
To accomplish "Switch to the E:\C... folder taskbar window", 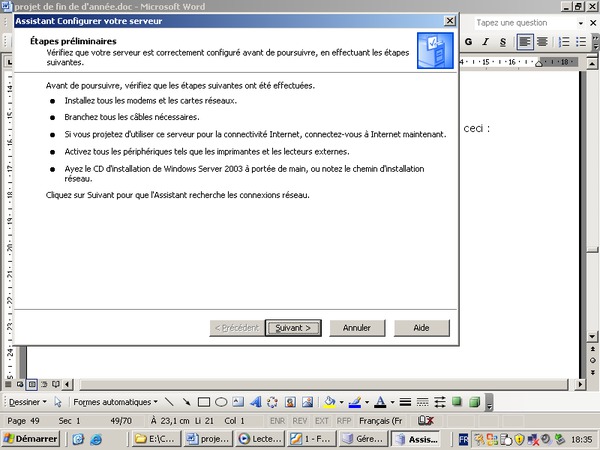I will [x=156, y=439].
